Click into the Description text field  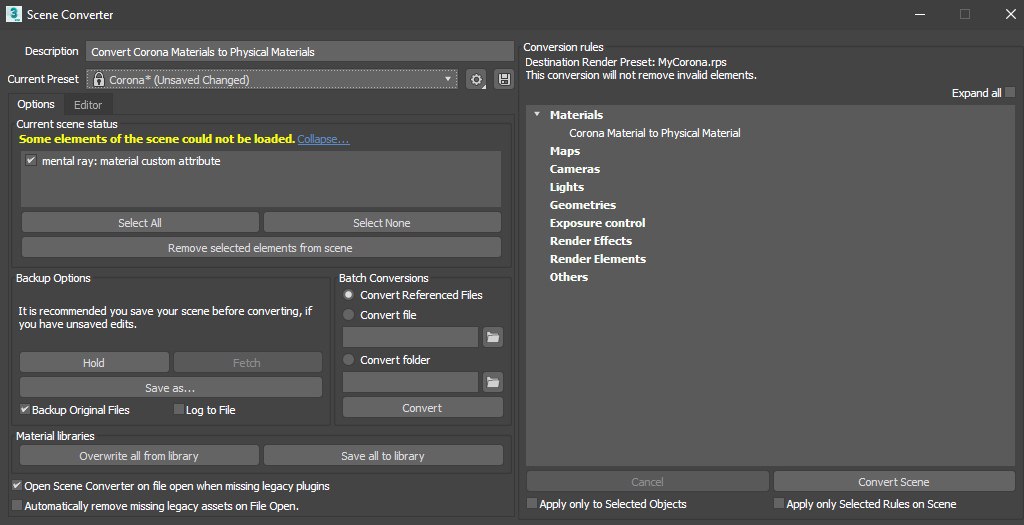coord(300,52)
